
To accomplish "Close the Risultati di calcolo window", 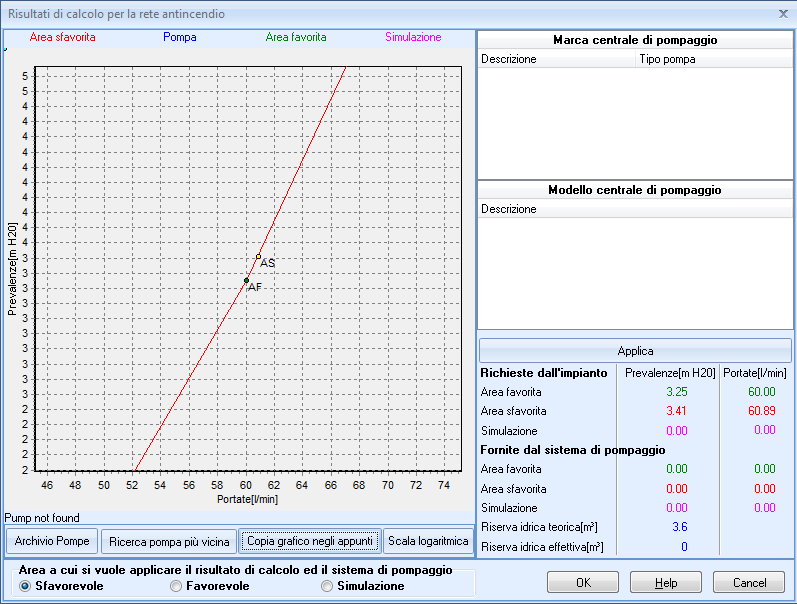I will click(x=782, y=14).
